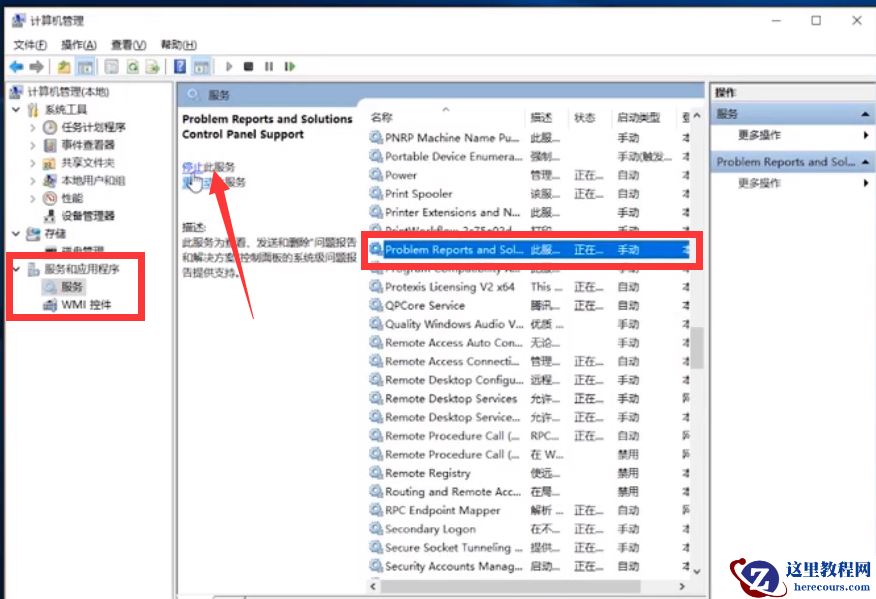Expand the 事件查看器 tree node
The width and height of the screenshot is (876, 599).
[33, 145]
